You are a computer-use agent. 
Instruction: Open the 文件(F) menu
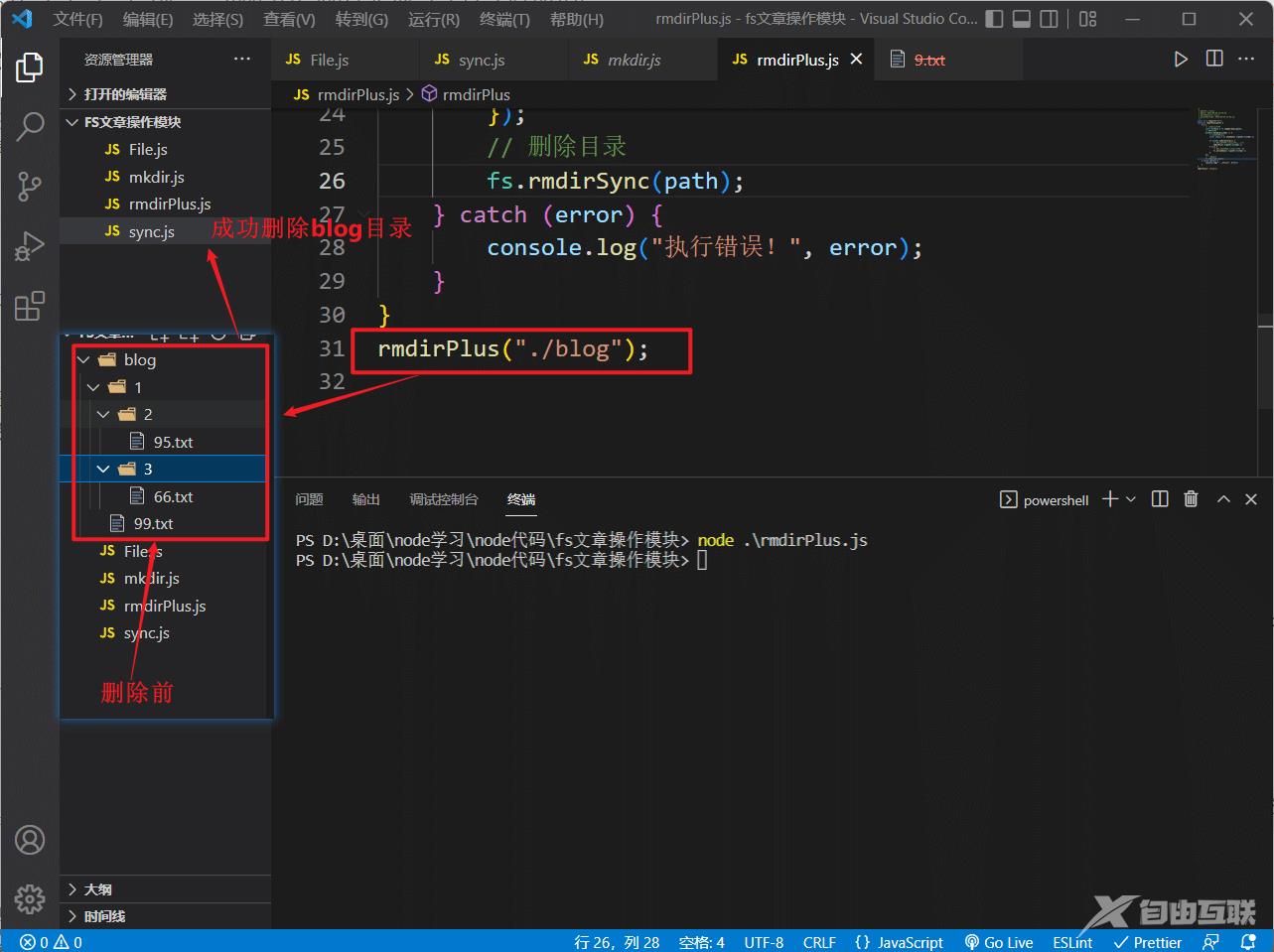(78, 19)
